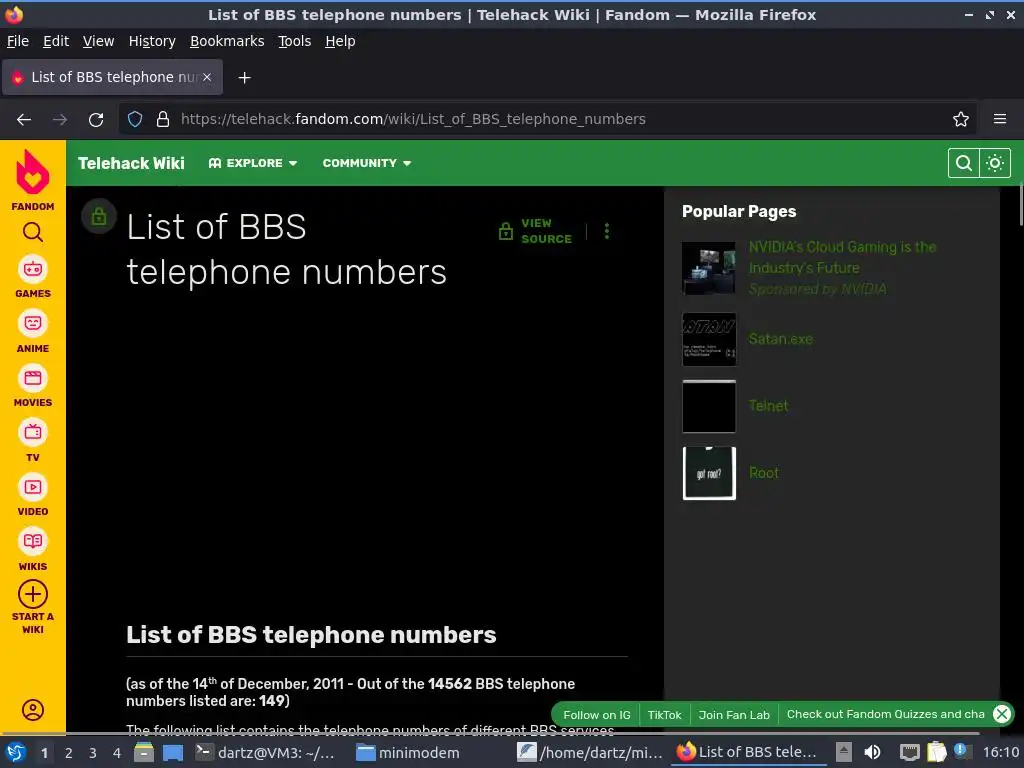Click Follow on IG button
This screenshot has height=768, width=1024.
click(x=597, y=714)
